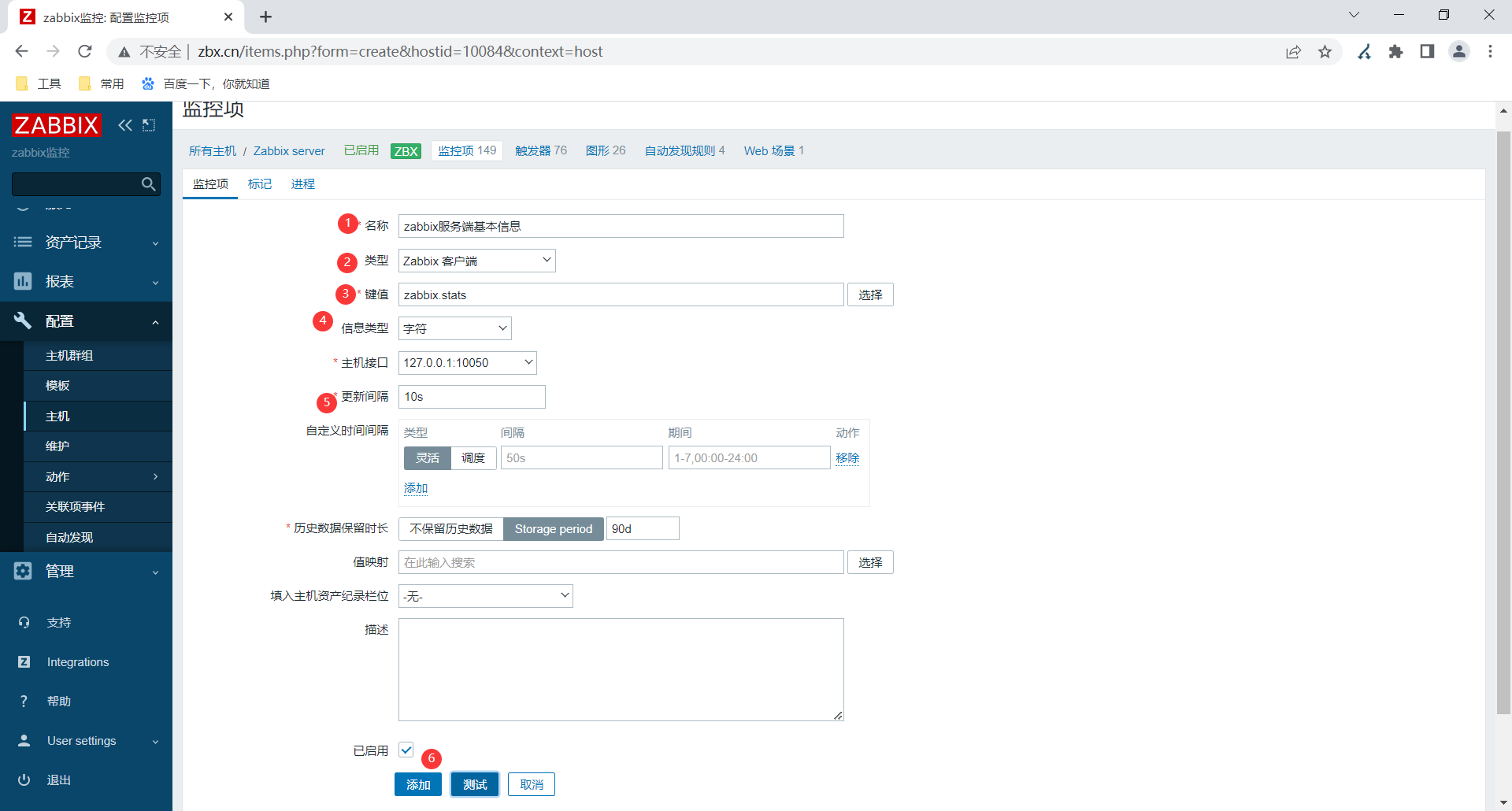Collapse the sidebar with double-arrow icon
This screenshot has height=811, width=1512.
(x=125, y=125)
